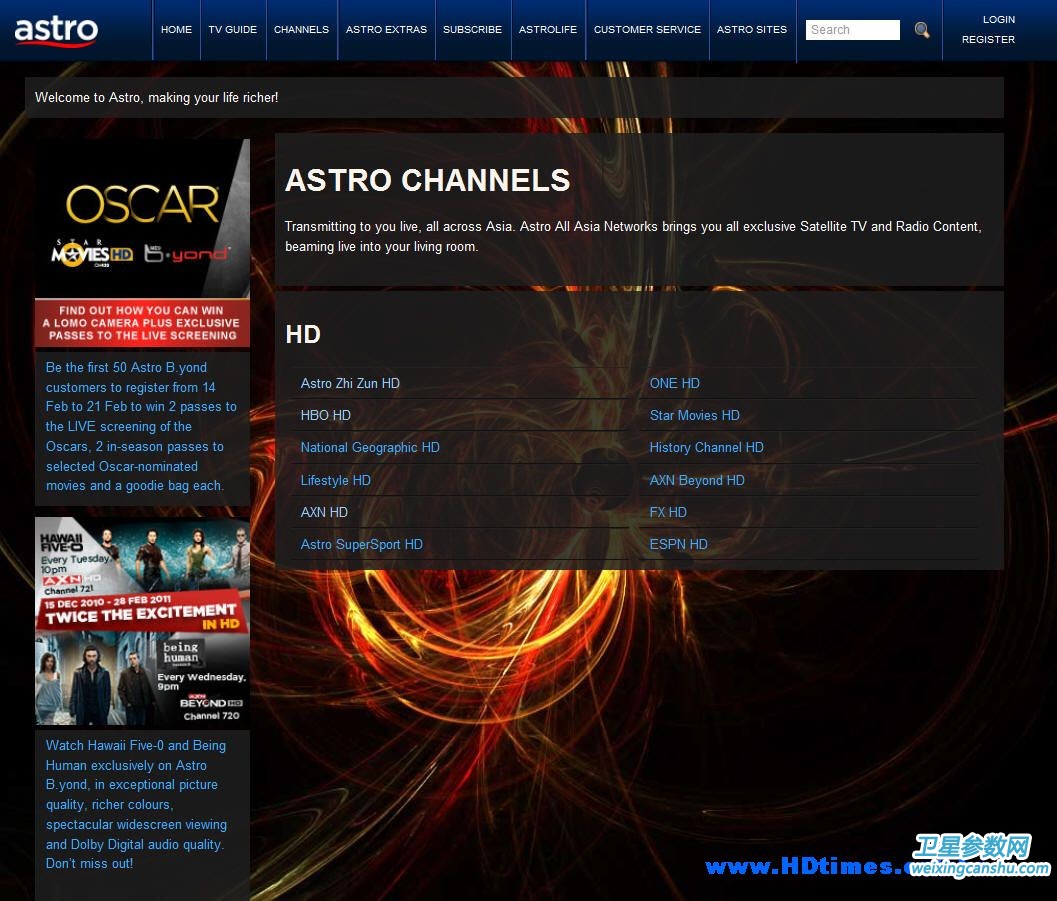Open the Lifestyle HD channel
Image resolution: width=1057 pixels, height=901 pixels.
[x=336, y=480]
